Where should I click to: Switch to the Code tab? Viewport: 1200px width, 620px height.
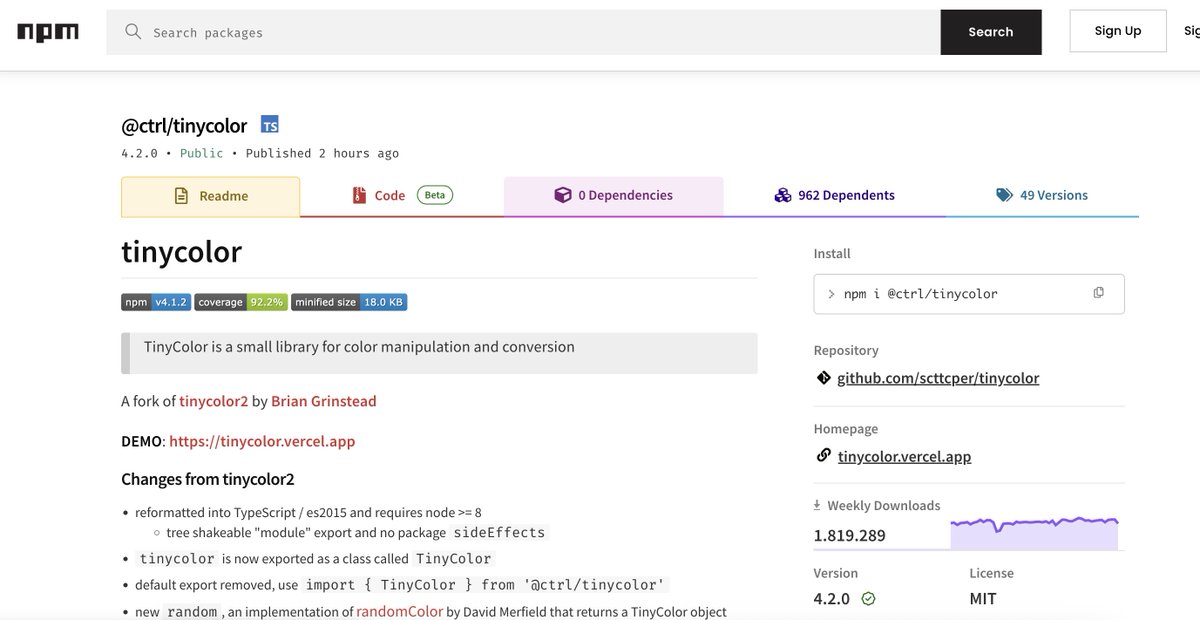coord(402,196)
